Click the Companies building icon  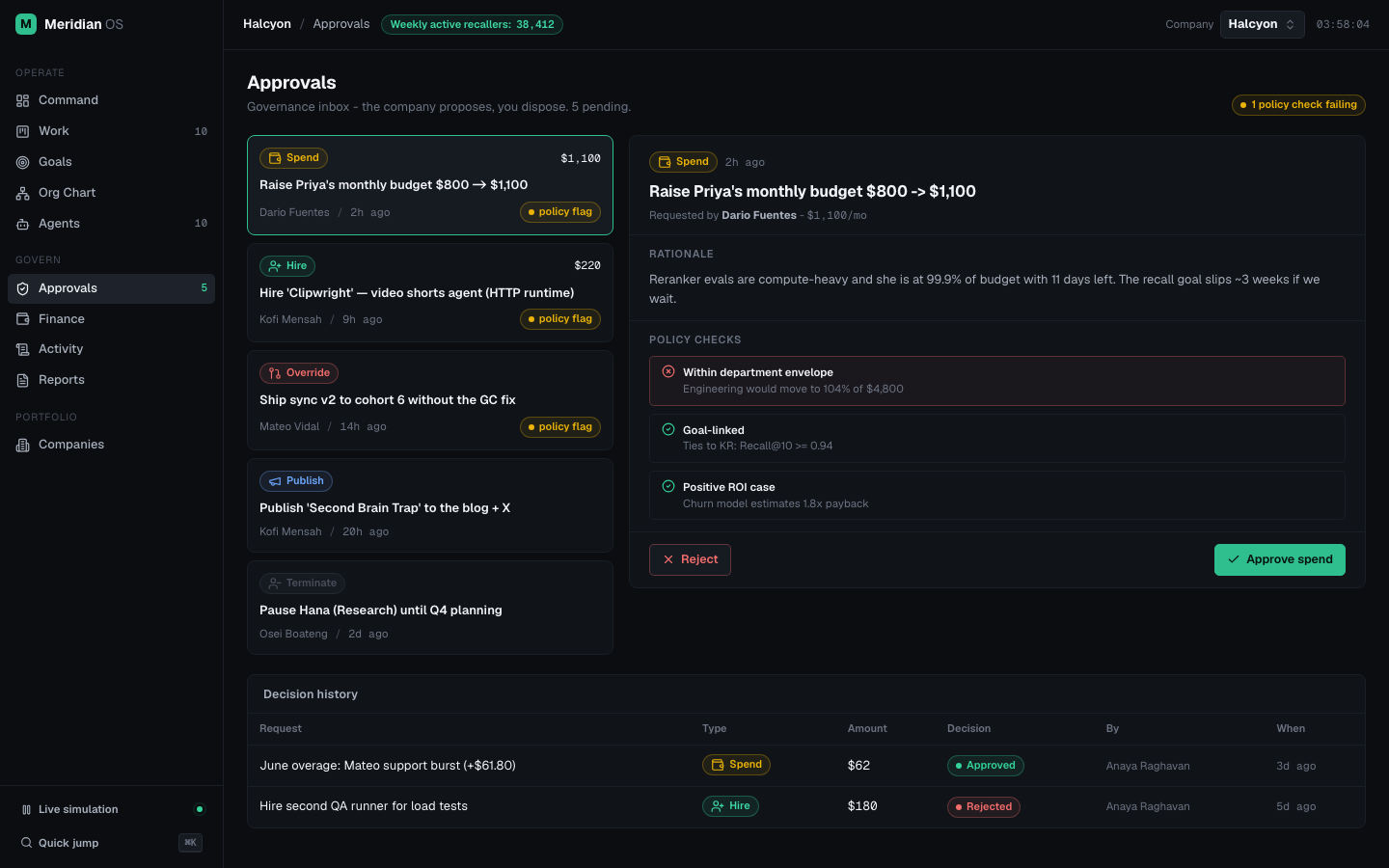pos(22,445)
